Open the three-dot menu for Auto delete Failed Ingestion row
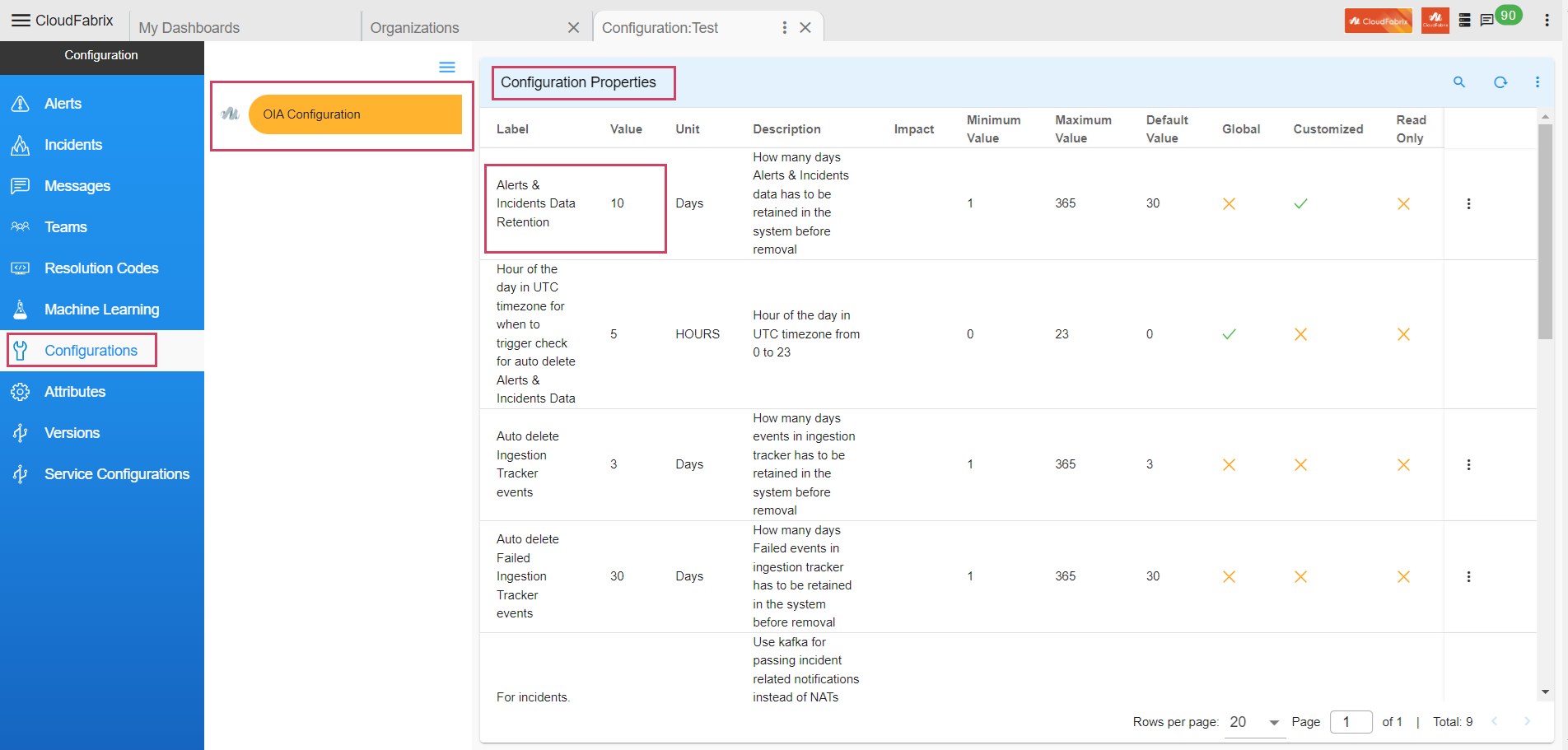The width and height of the screenshot is (1568, 750). tap(1468, 576)
